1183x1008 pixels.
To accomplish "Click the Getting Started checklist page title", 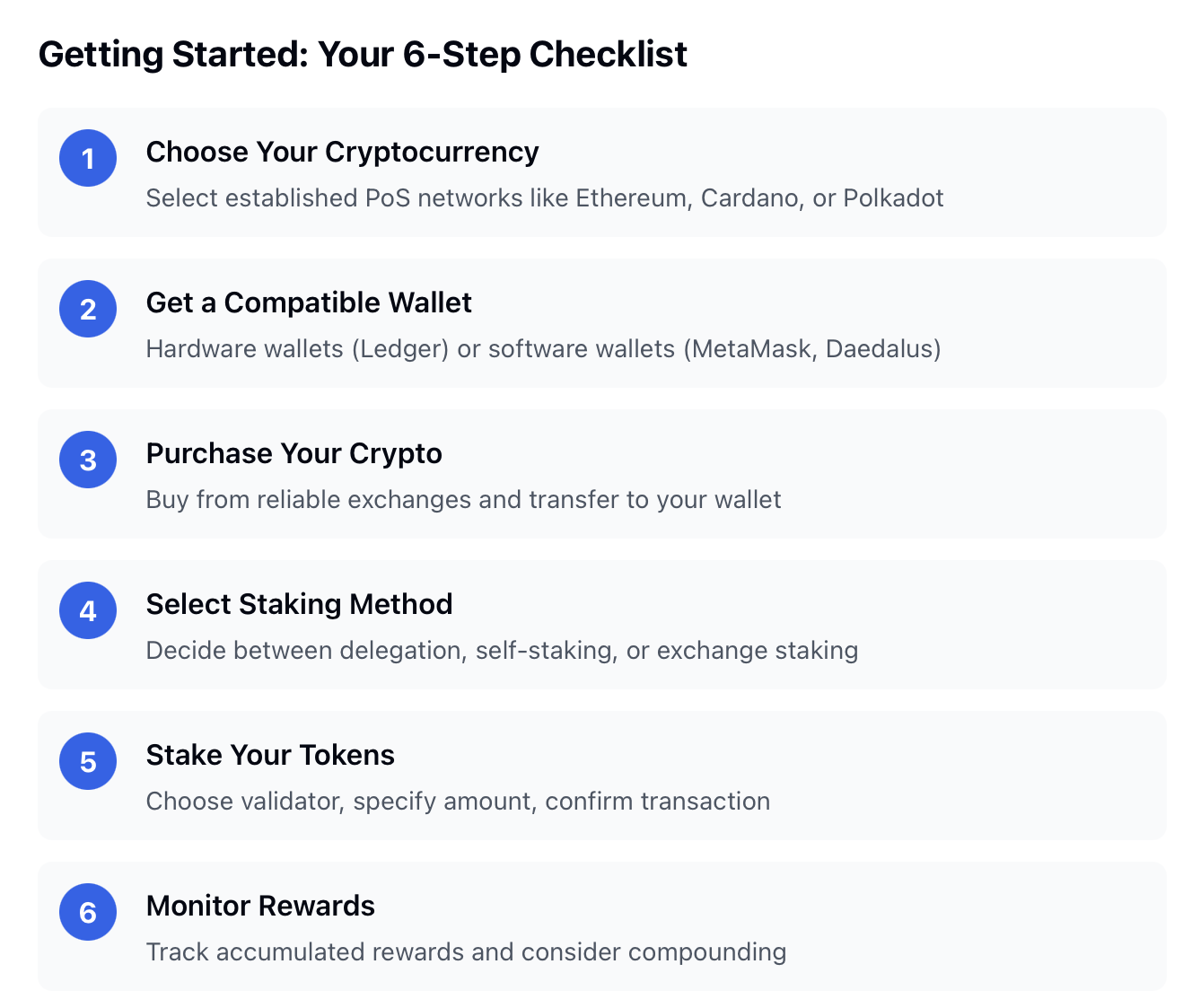I will pos(363,54).
